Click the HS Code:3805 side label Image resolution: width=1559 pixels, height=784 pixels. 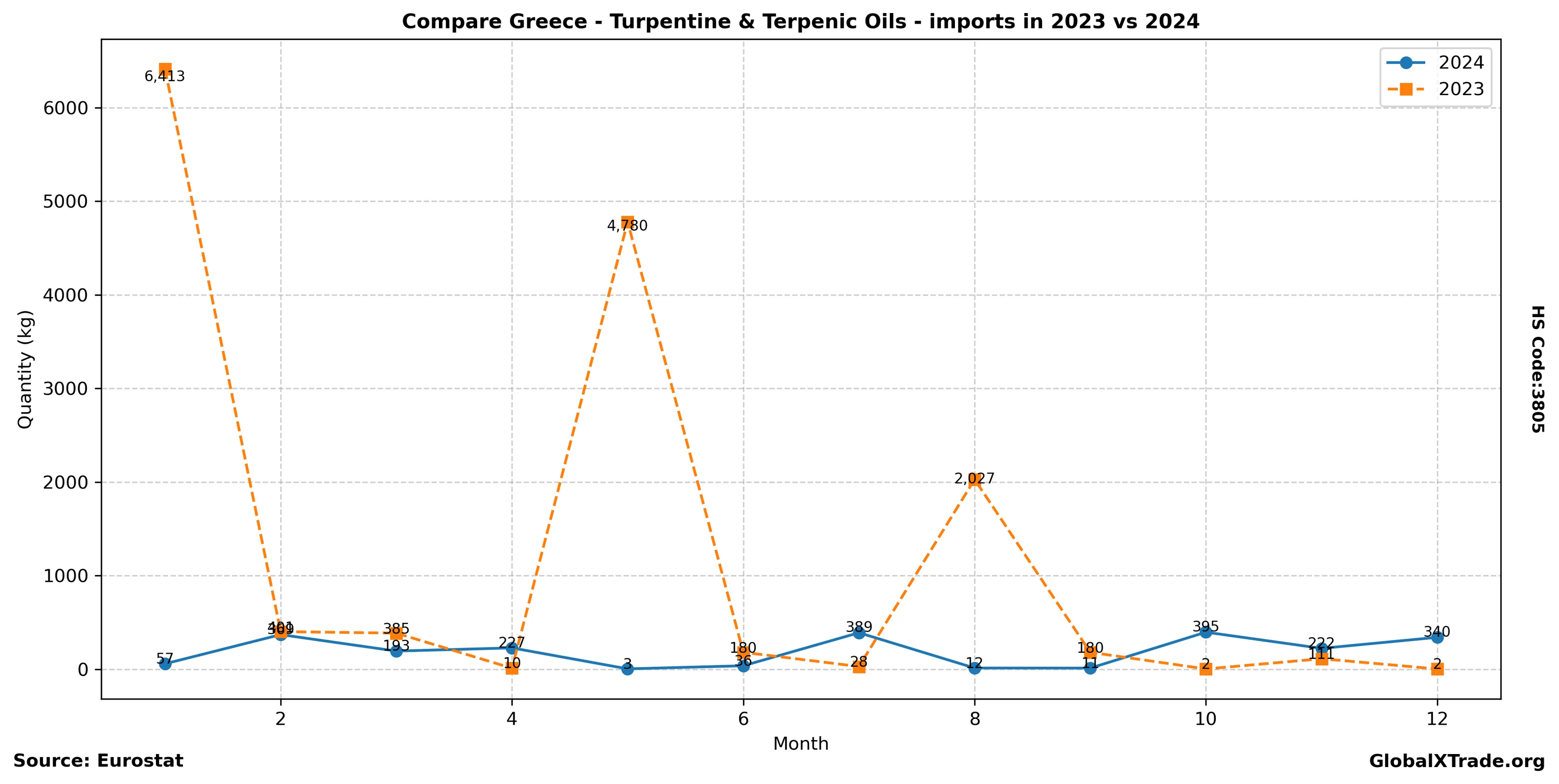1537,369
